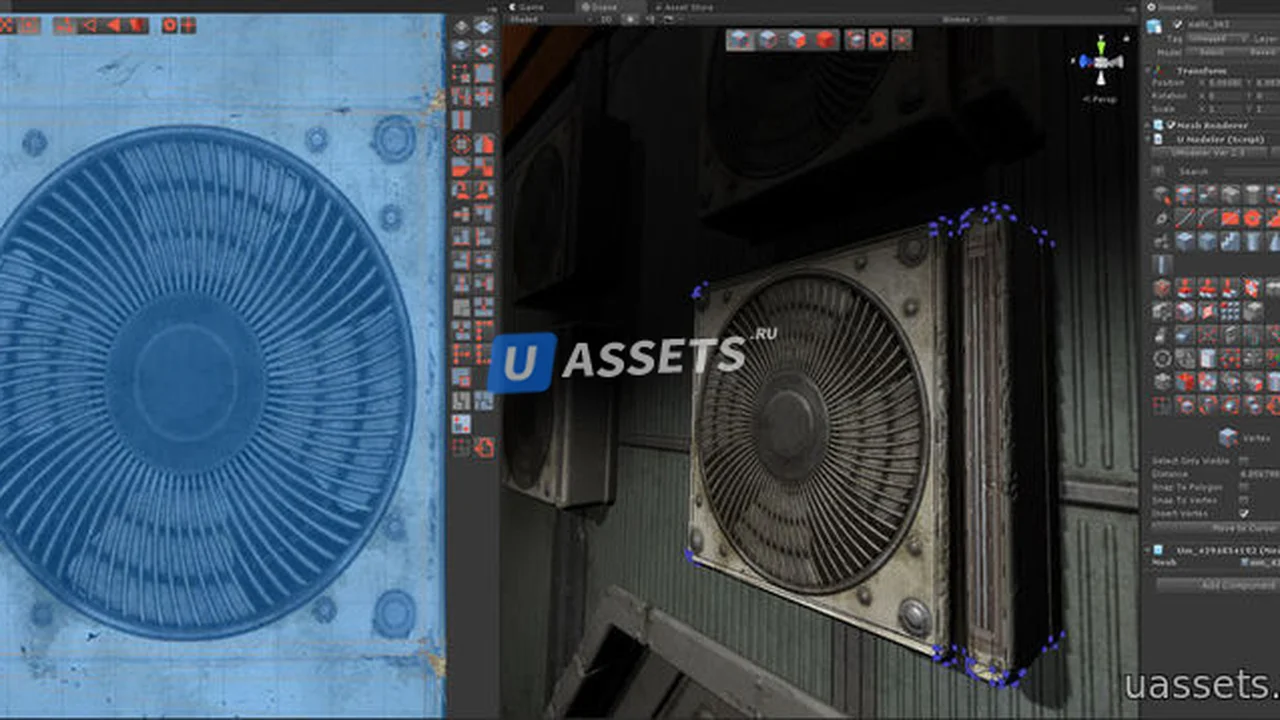Select the Line drawing tool

coord(1184,217)
